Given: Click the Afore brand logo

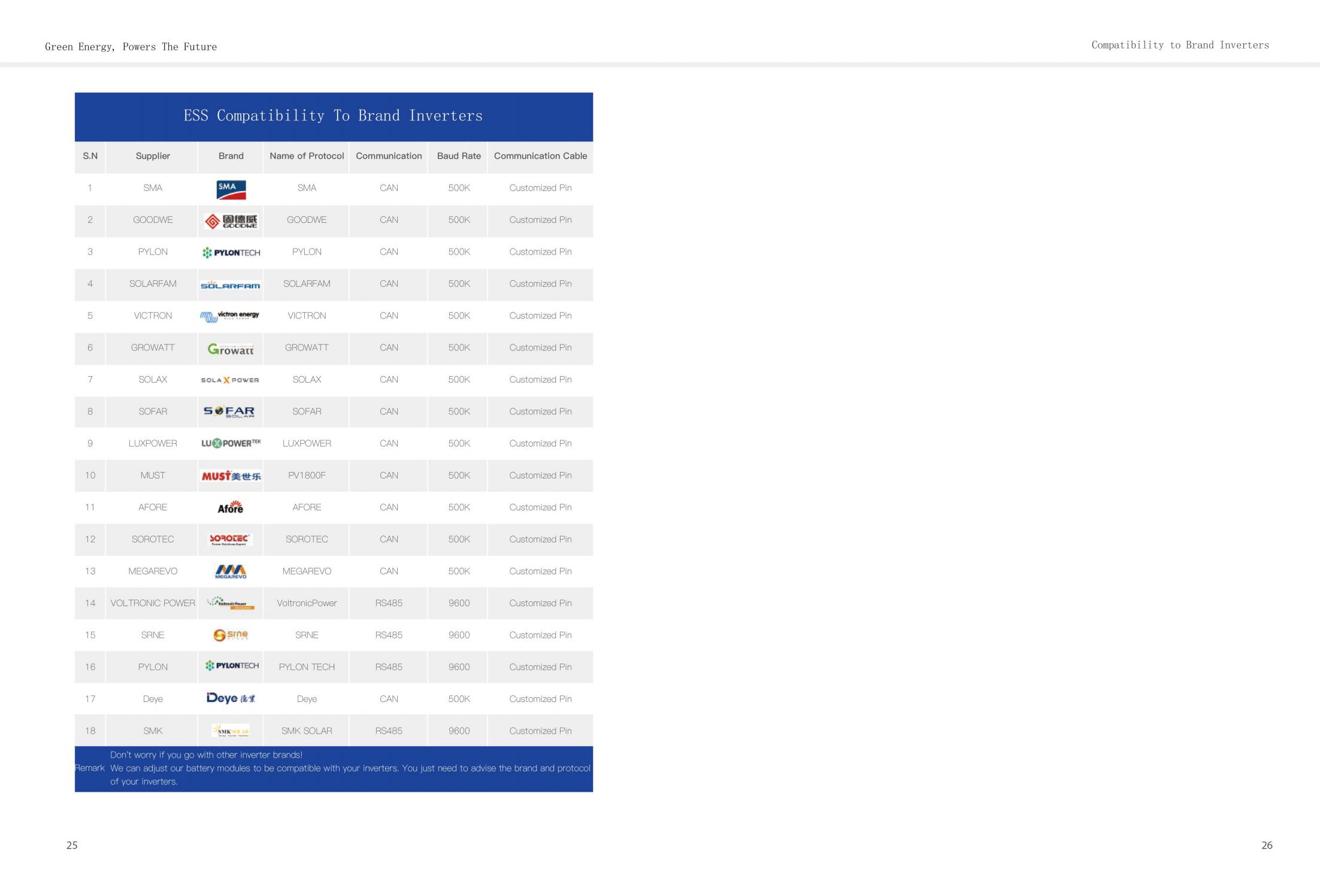Looking at the screenshot, I should tap(231, 507).
